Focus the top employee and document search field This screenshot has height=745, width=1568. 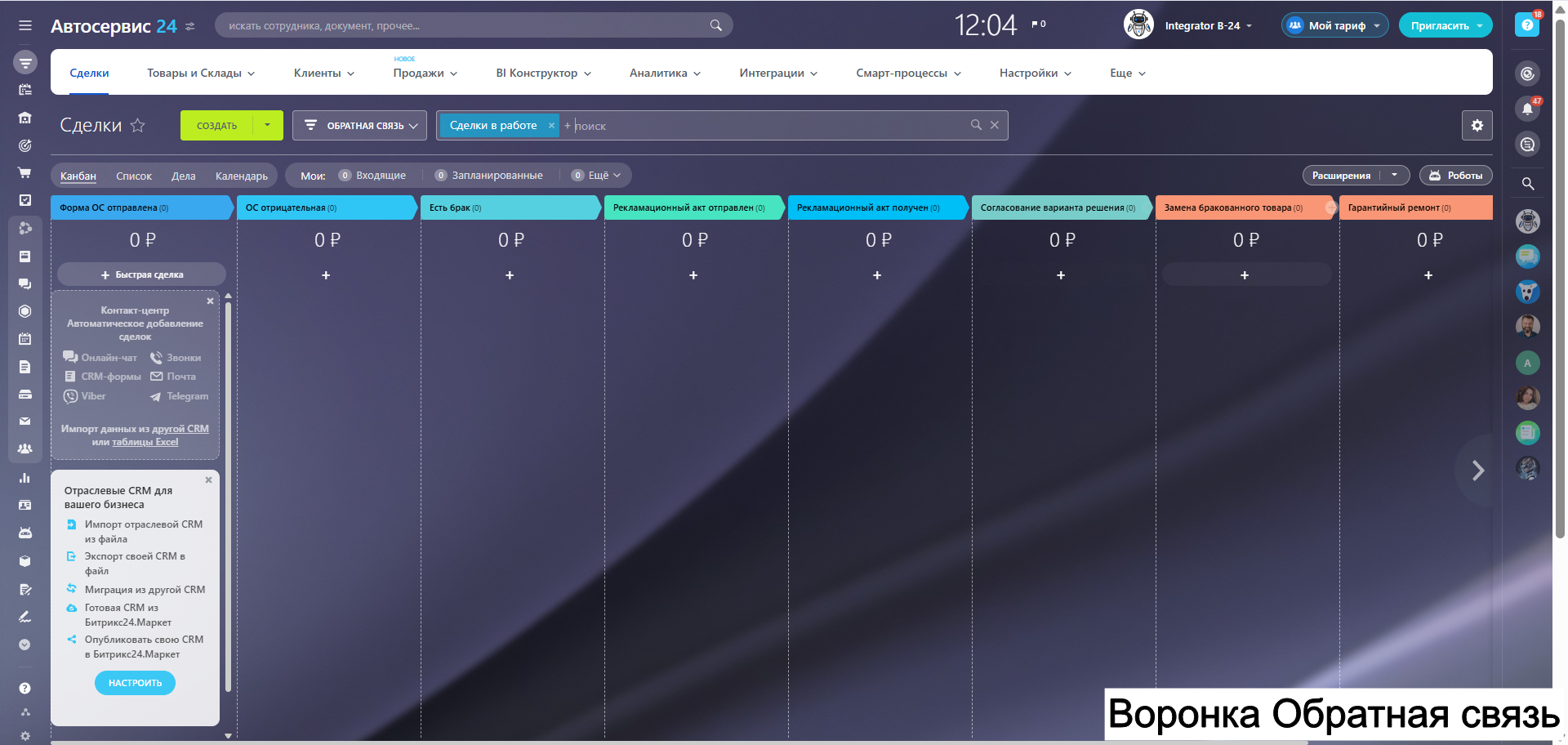474,25
